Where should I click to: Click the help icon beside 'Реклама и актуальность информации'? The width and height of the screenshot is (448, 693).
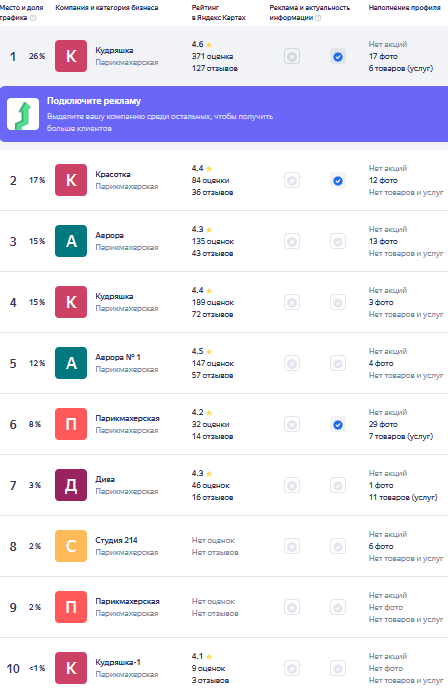[318, 18]
